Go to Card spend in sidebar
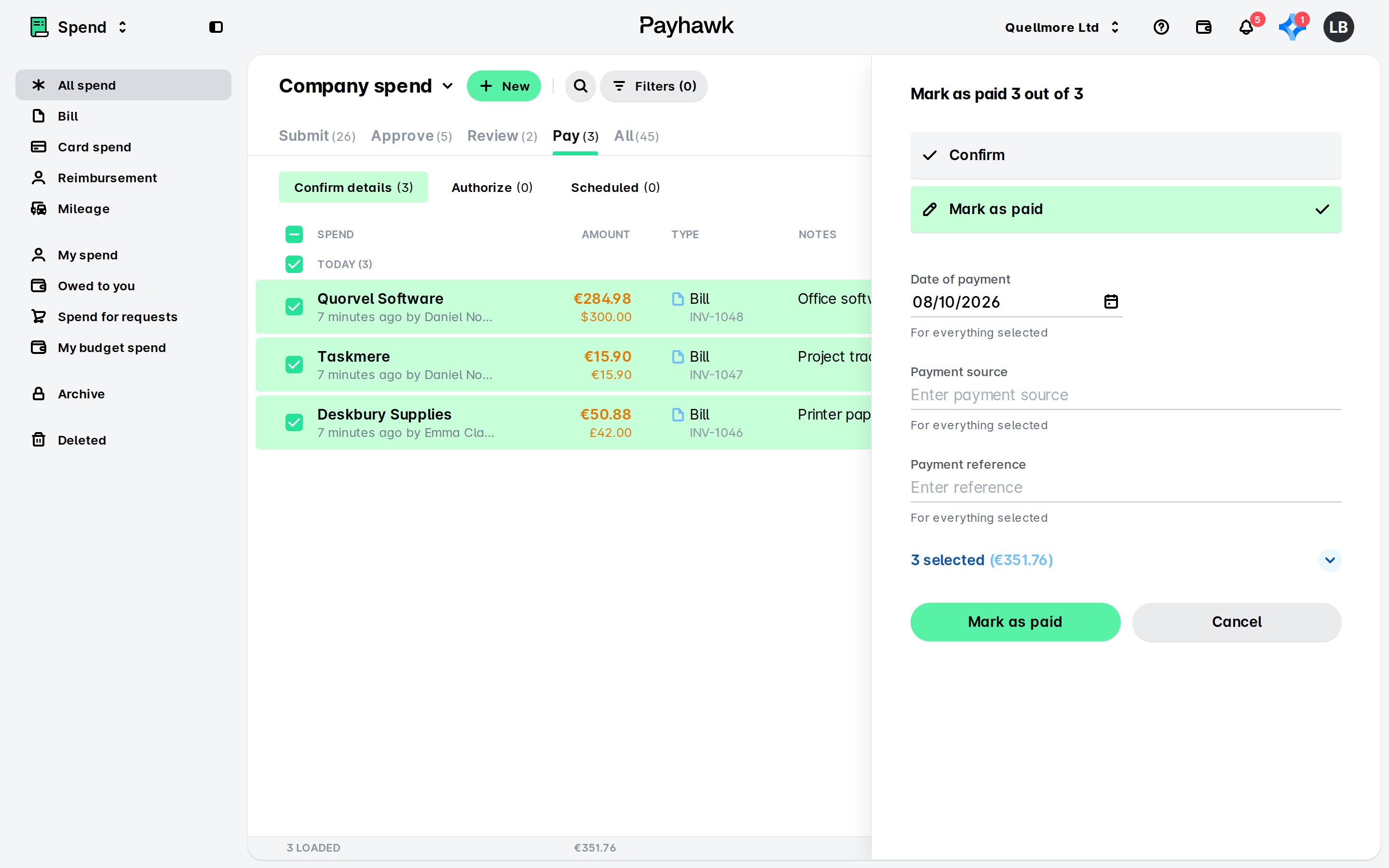This screenshot has height=868, width=1389. point(123,147)
